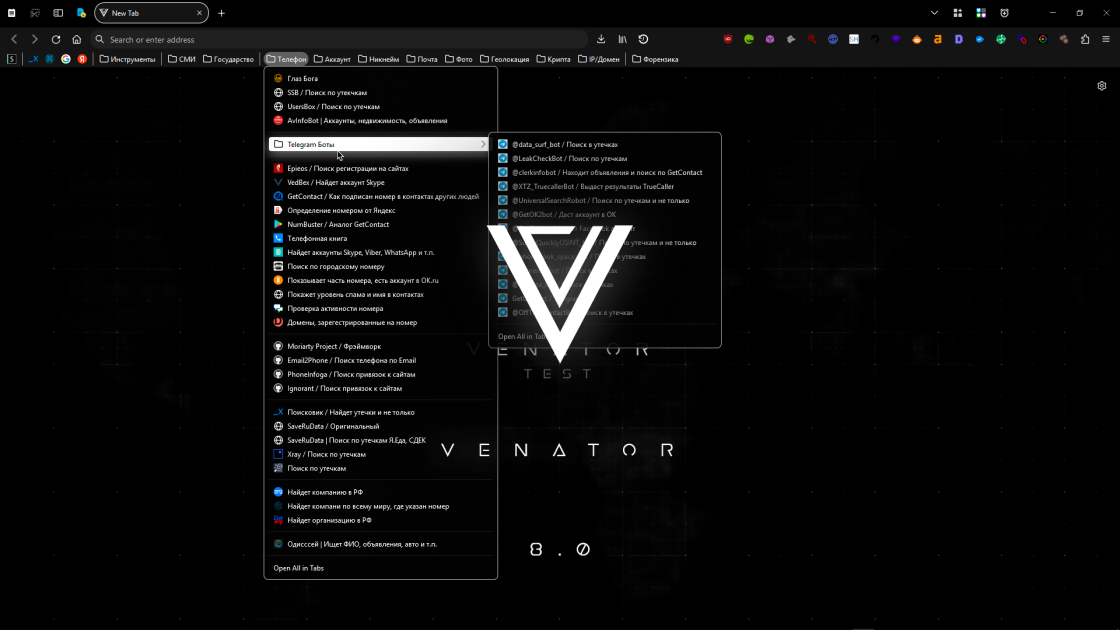This screenshot has height=630, width=1120.
Task: Go to the home page
Action: click(x=76, y=39)
